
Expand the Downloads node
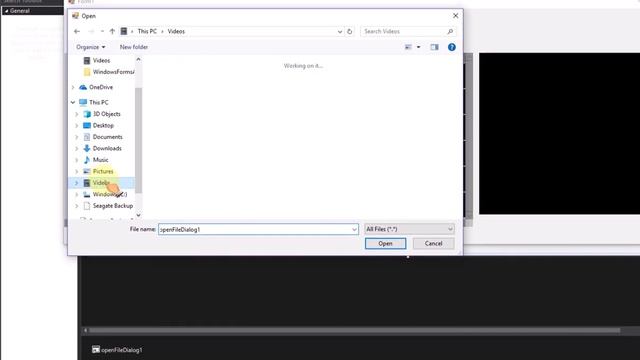click(x=77, y=149)
